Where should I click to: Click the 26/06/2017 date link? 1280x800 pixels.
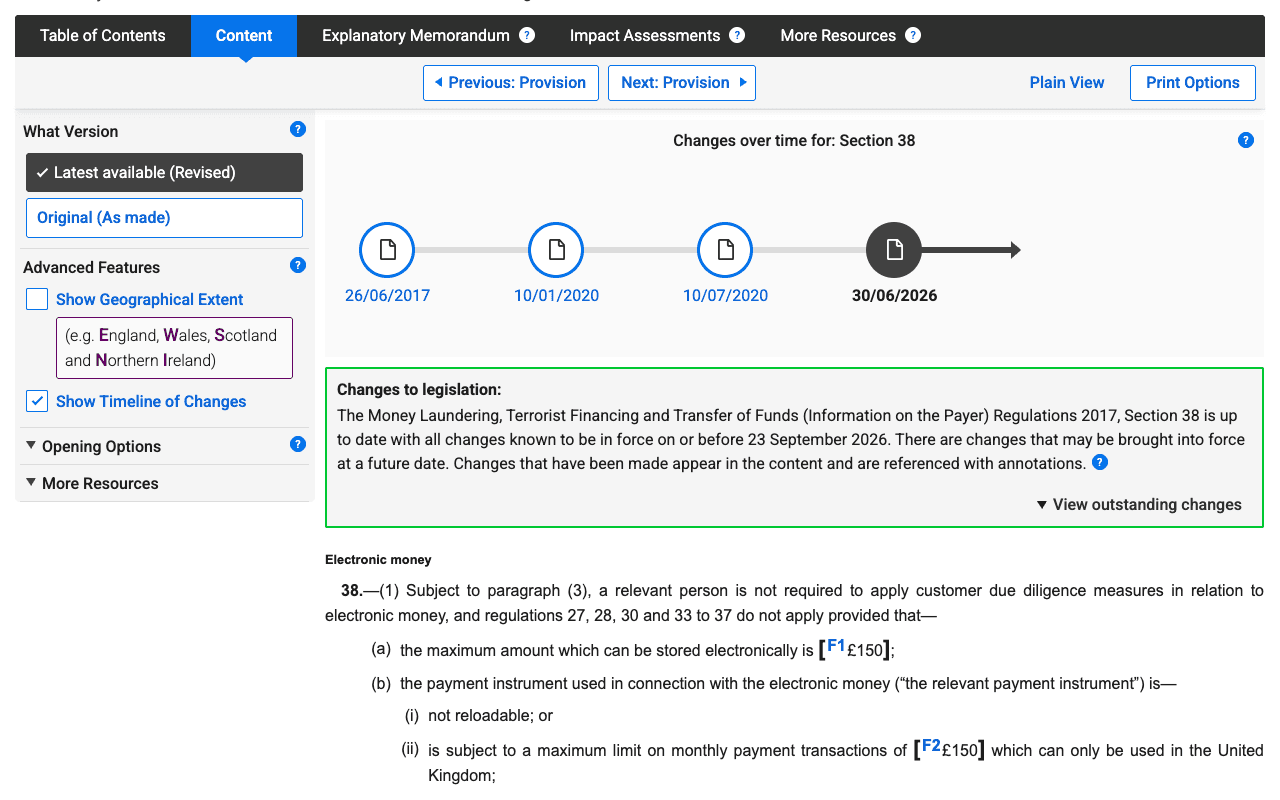[387, 295]
